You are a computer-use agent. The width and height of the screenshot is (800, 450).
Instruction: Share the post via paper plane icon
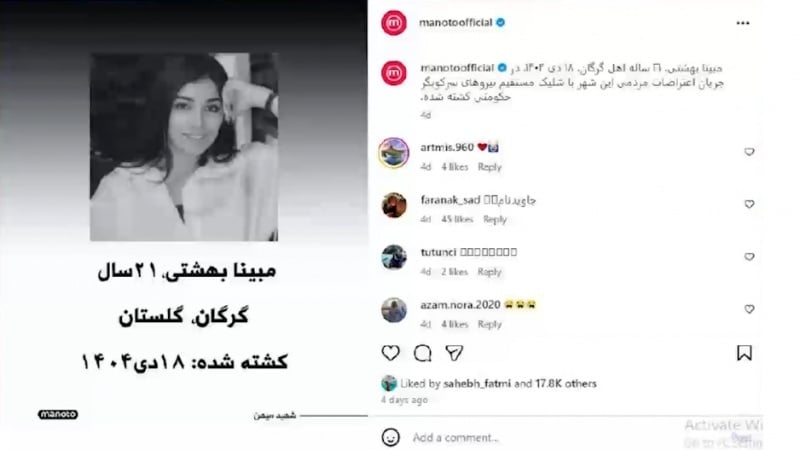pos(454,353)
